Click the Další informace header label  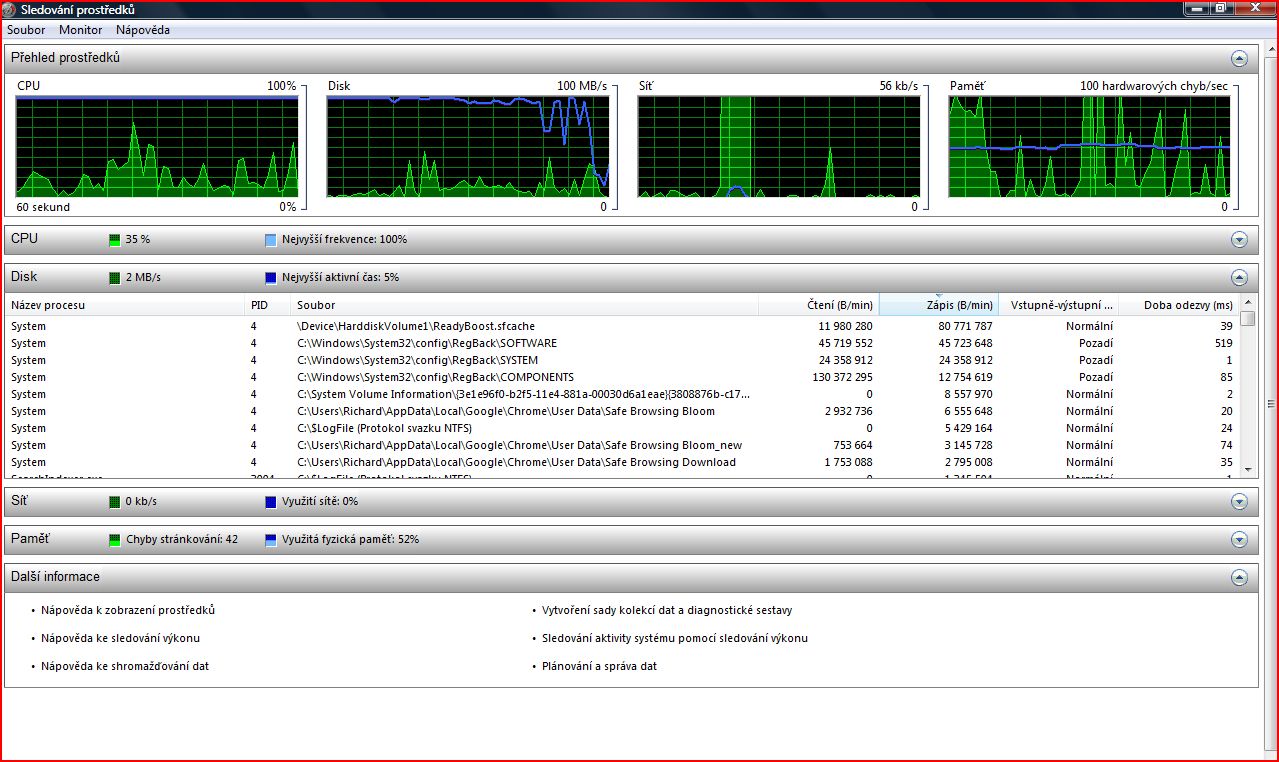point(55,577)
